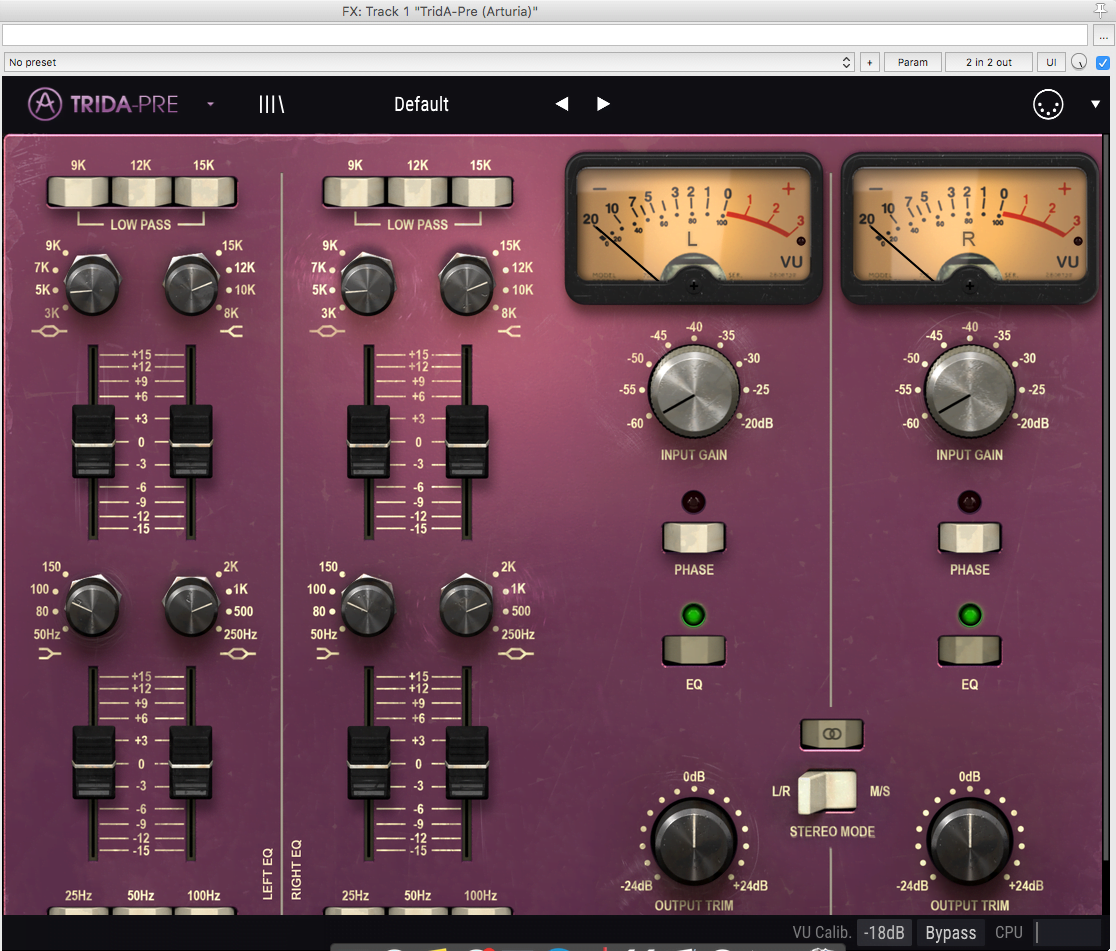Click the R channel Input Gain knob
The width and height of the screenshot is (1116, 951).
pos(969,391)
